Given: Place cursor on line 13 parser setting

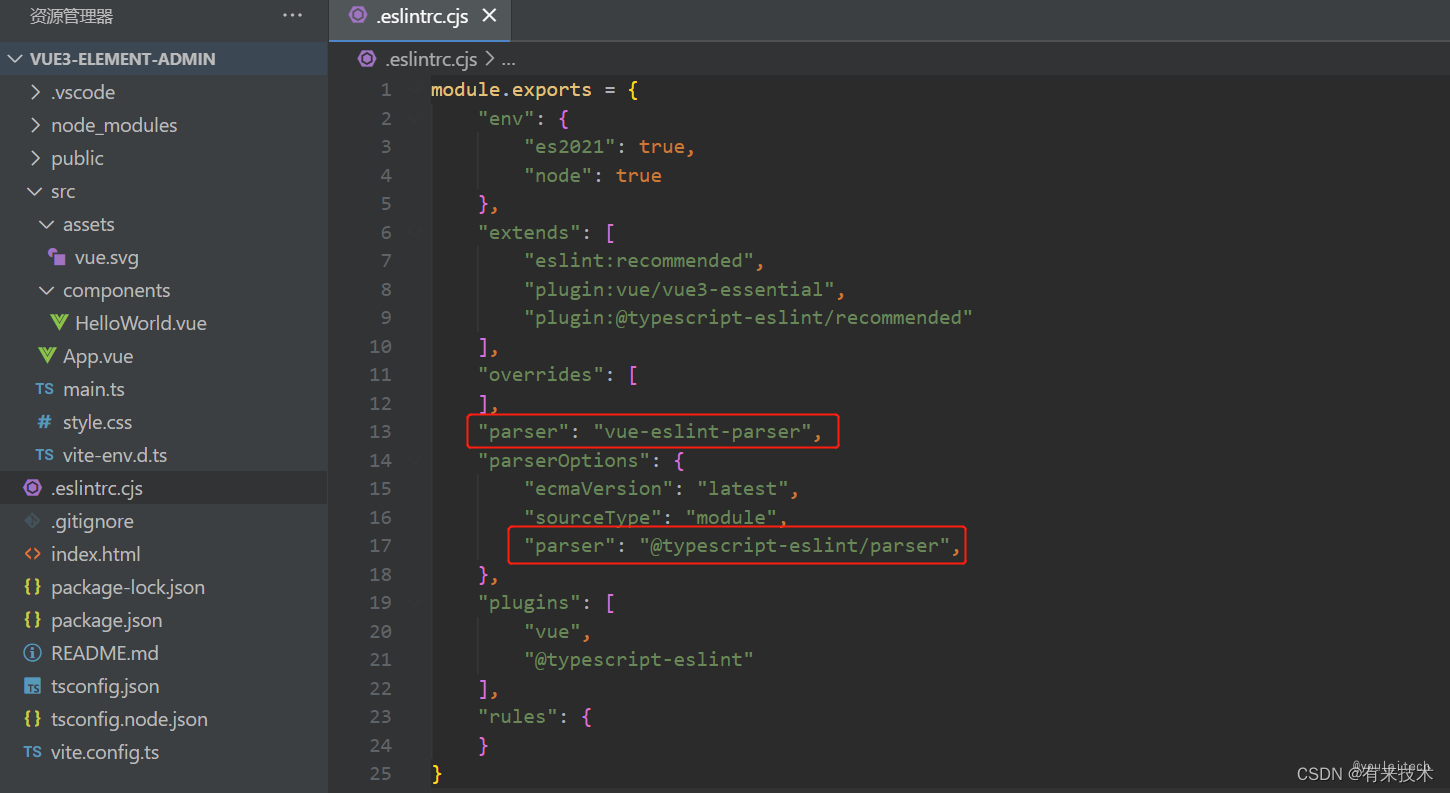Looking at the screenshot, I should click(650, 432).
